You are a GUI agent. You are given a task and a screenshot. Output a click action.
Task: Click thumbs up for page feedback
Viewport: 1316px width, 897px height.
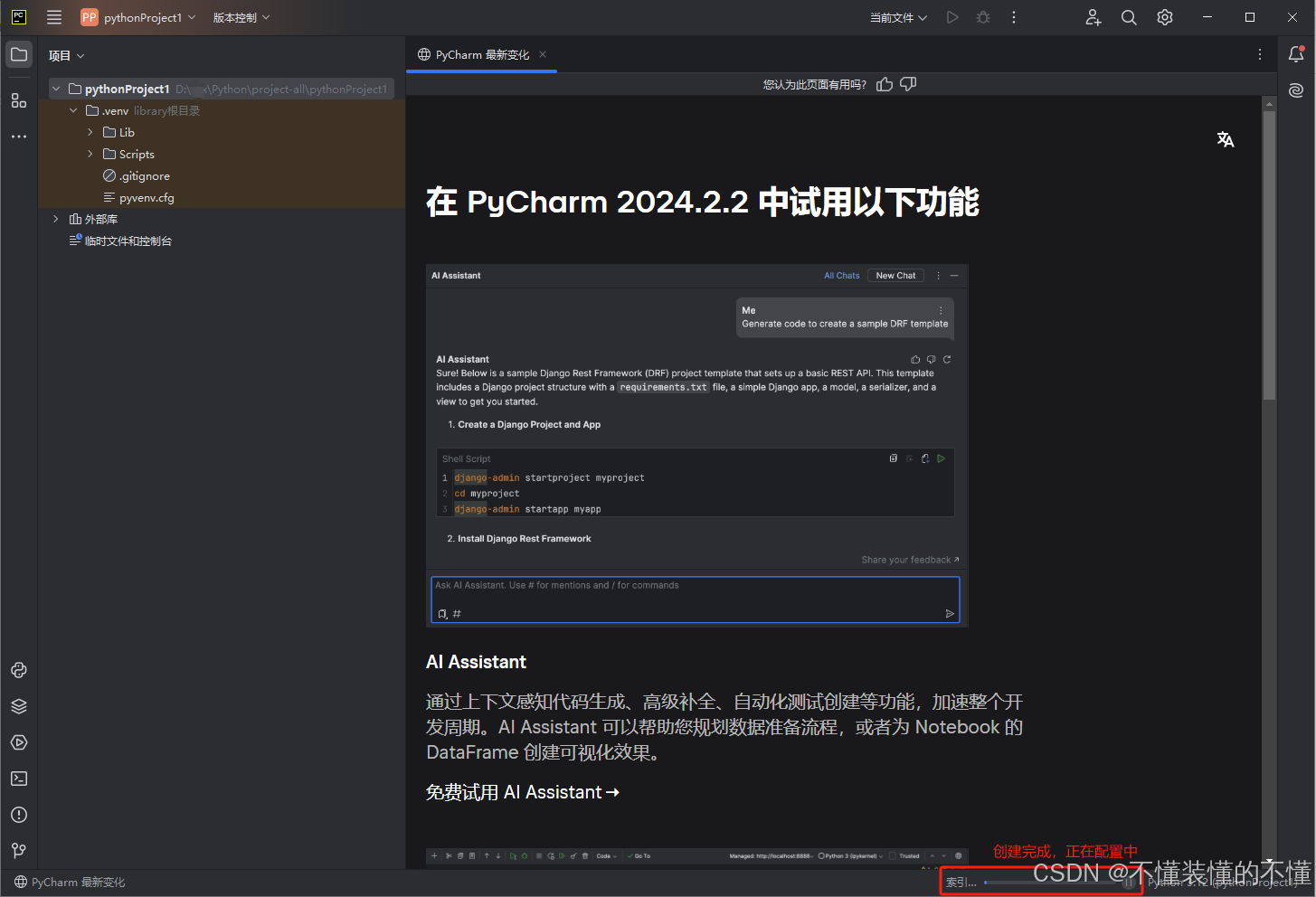(x=885, y=84)
